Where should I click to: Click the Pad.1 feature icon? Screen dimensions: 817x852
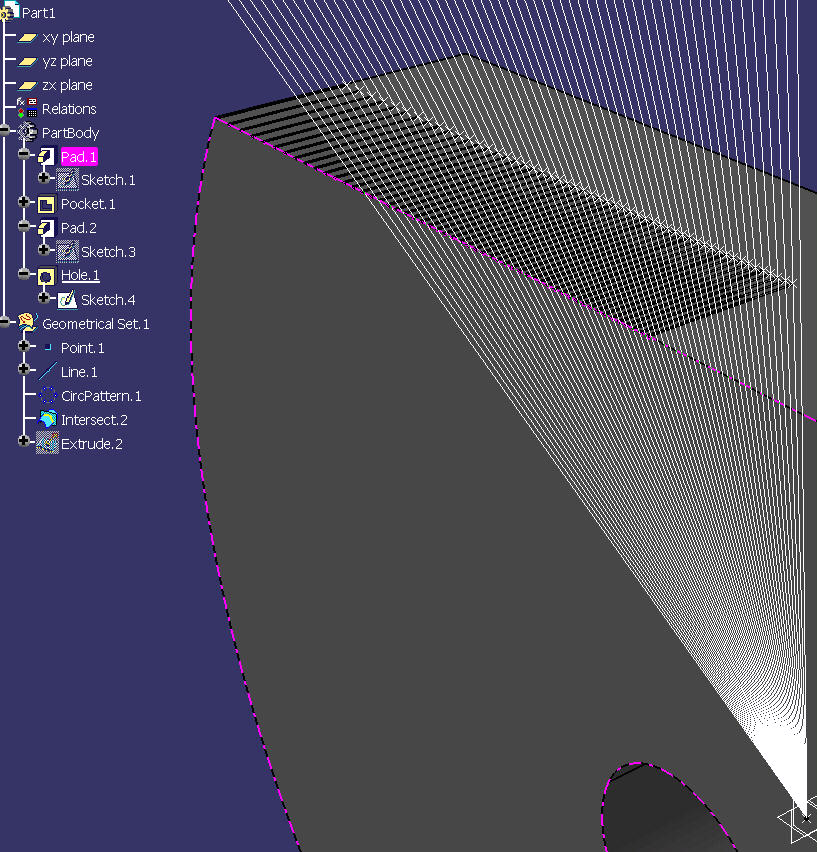46,156
